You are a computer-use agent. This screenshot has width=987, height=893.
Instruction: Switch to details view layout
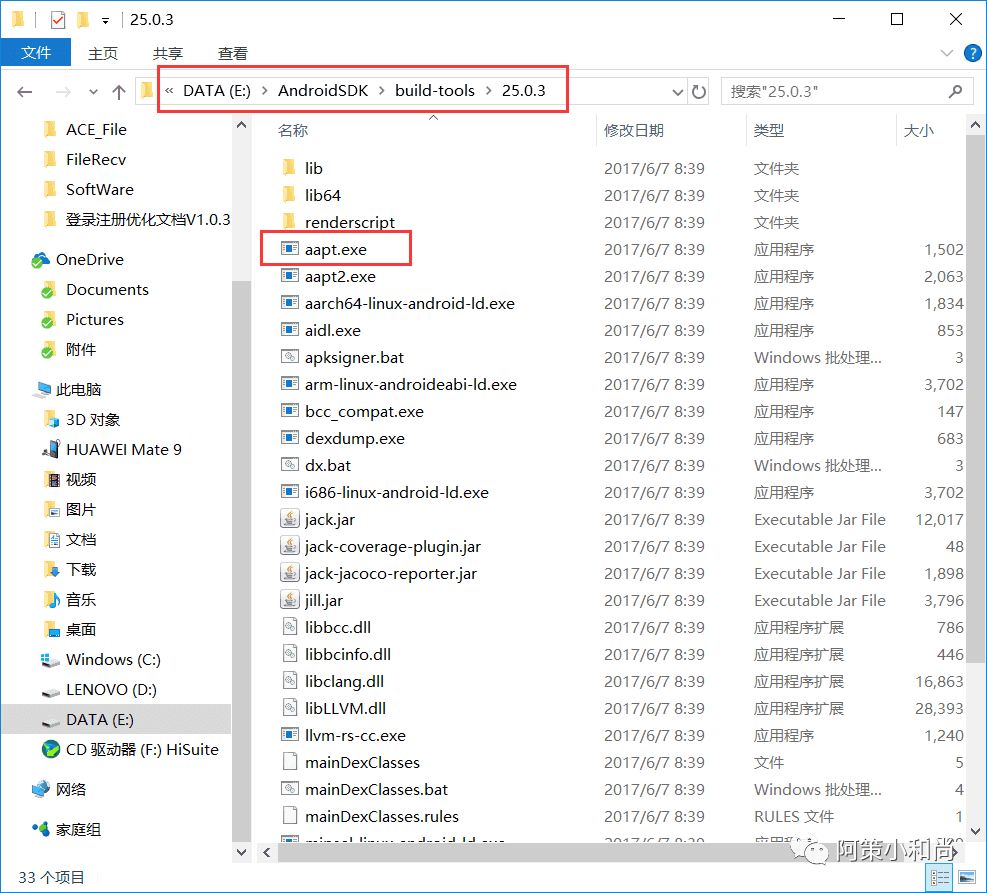[940, 877]
